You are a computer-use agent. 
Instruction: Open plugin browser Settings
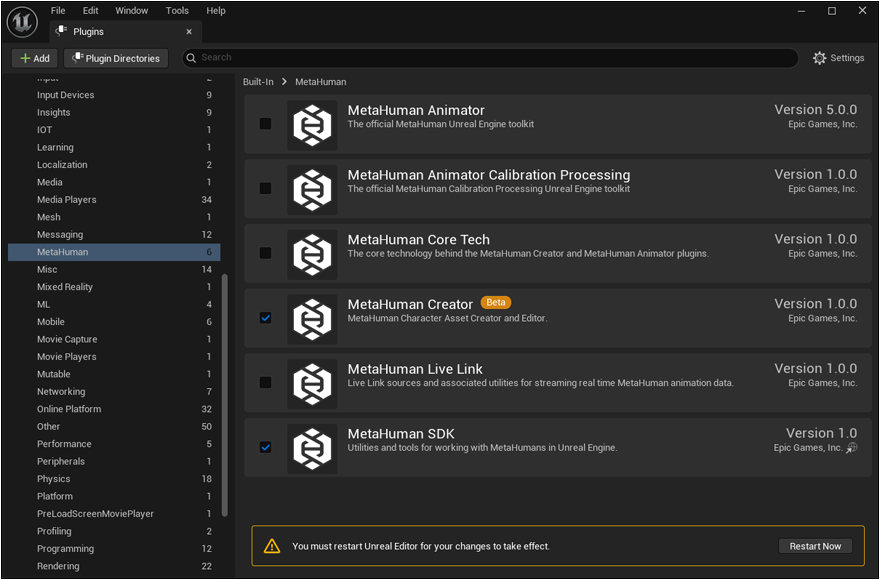click(838, 58)
